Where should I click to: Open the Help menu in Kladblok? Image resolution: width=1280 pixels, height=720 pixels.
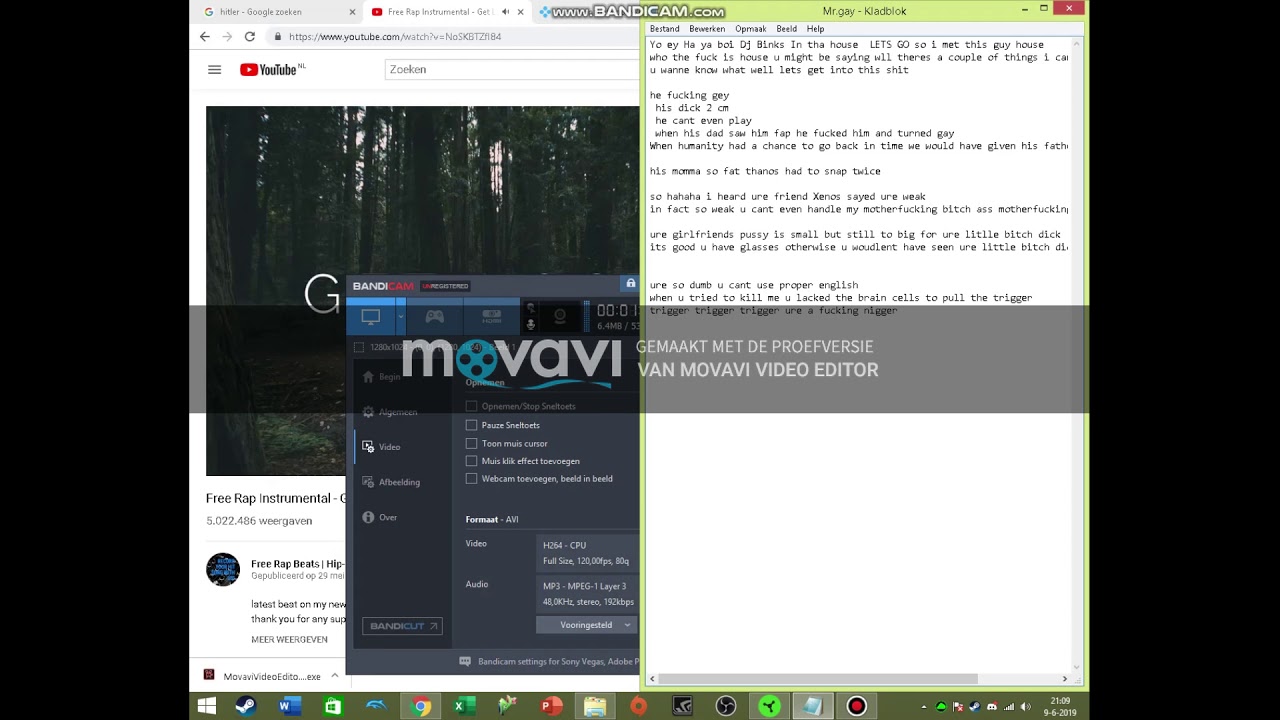815,29
